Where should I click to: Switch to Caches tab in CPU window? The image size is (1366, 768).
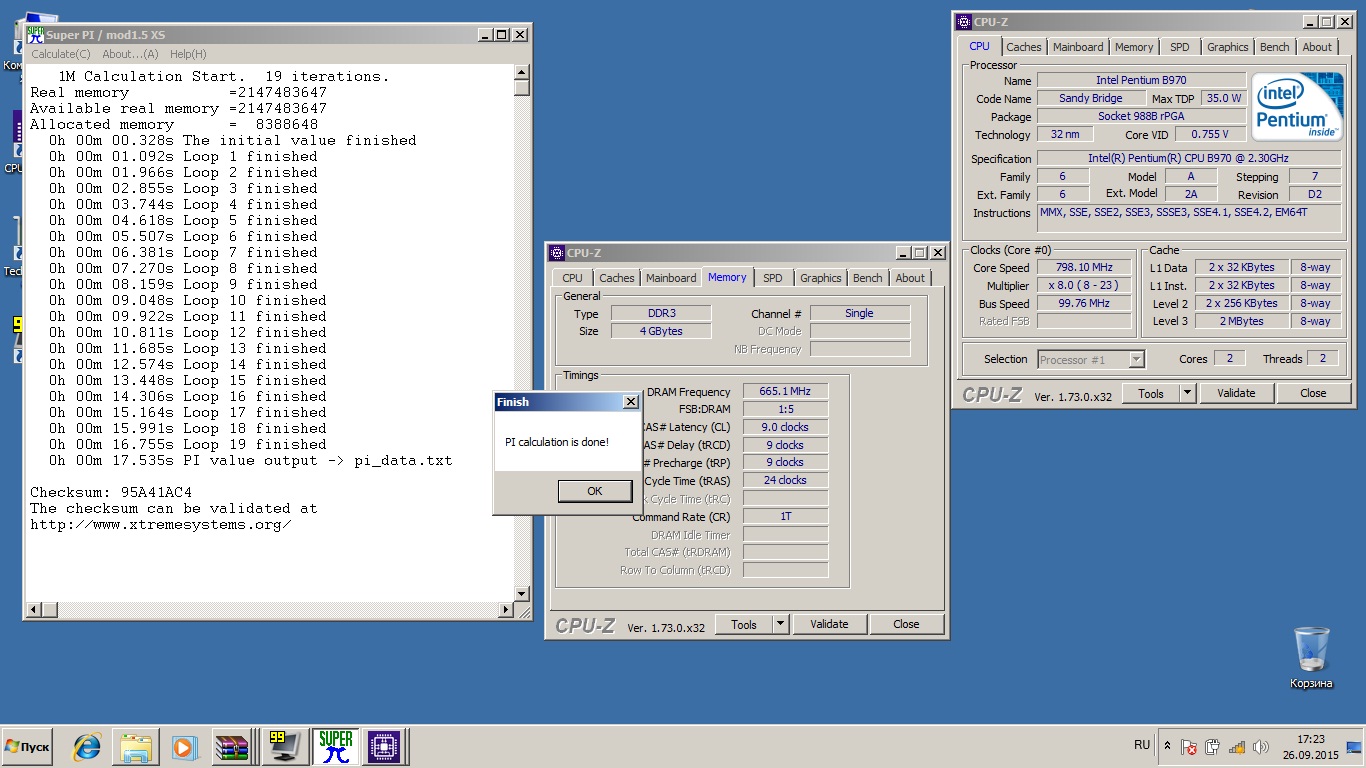coord(1024,47)
